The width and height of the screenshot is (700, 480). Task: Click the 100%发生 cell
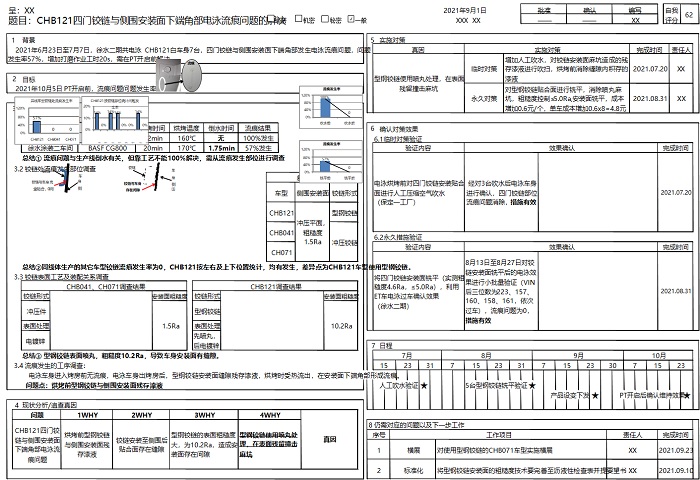coord(258,138)
